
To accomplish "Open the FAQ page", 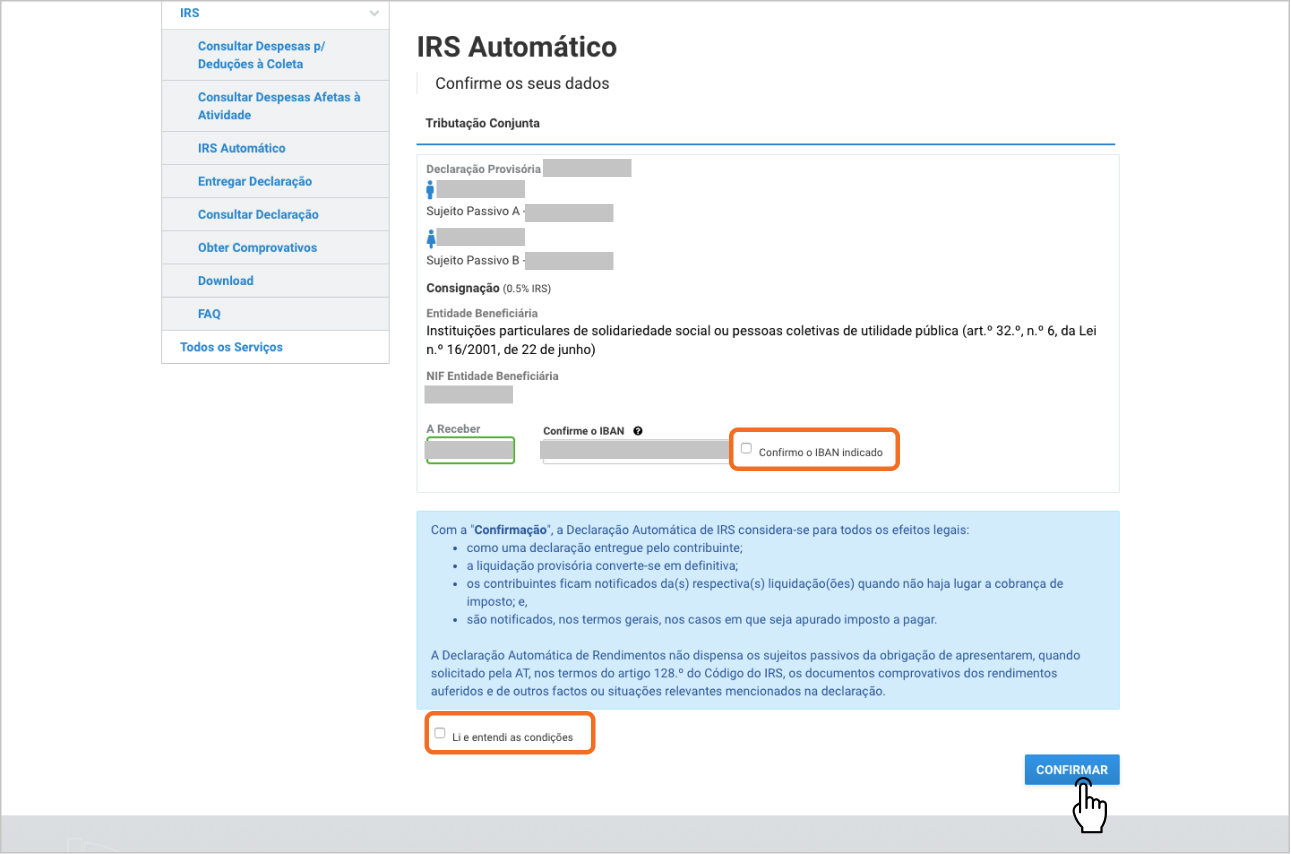I will (209, 314).
